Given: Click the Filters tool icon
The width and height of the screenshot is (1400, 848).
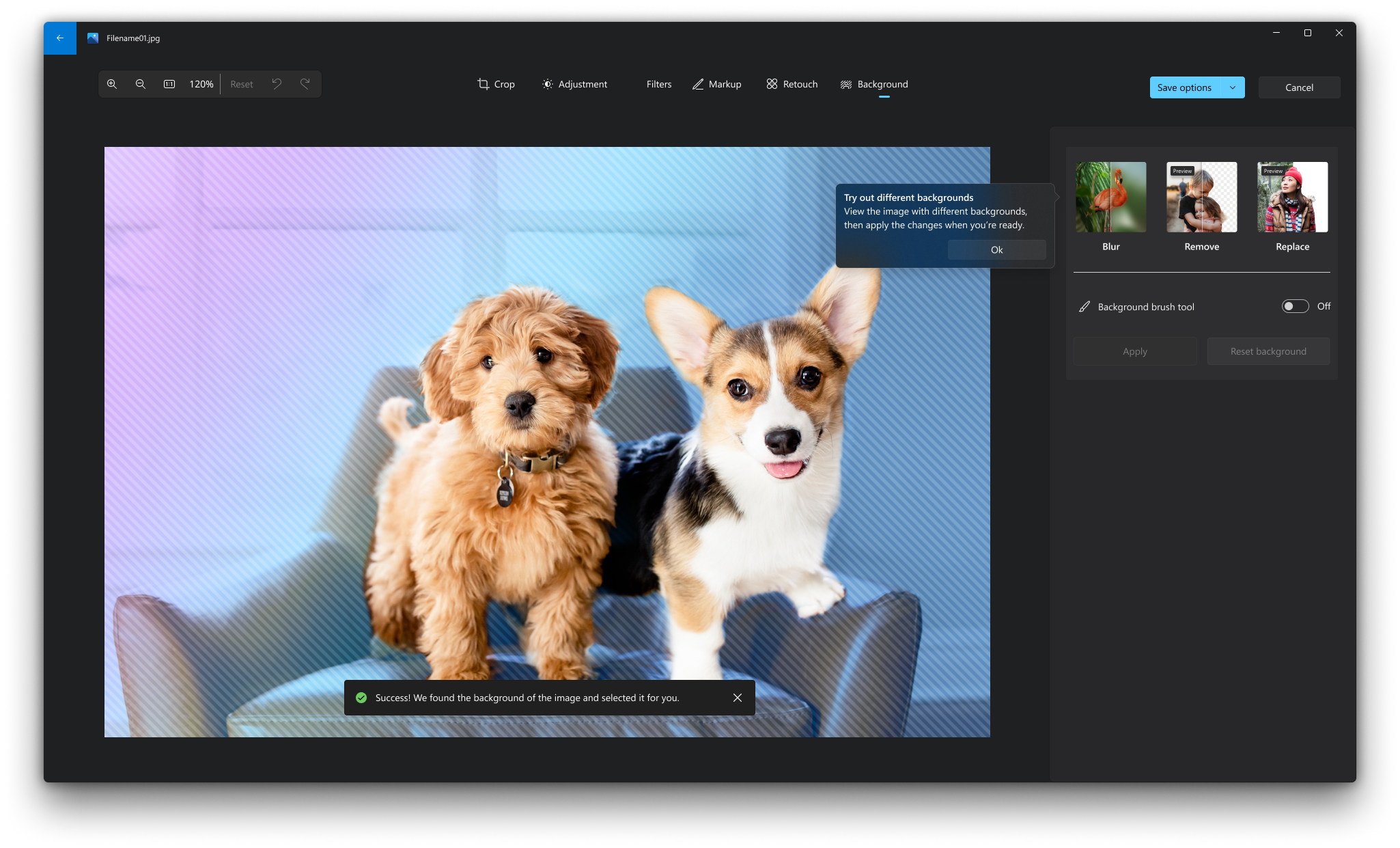Looking at the screenshot, I should pyautogui.click(x=658, y=84).
